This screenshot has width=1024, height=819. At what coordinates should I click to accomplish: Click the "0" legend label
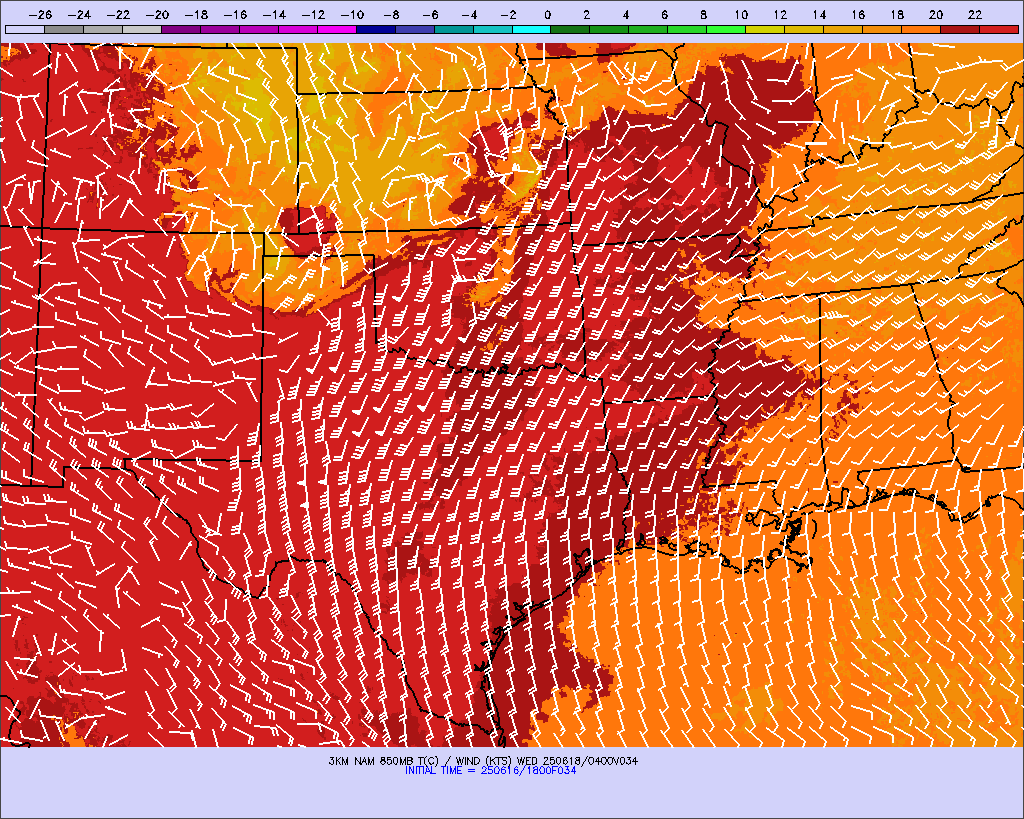click(547, 14)
